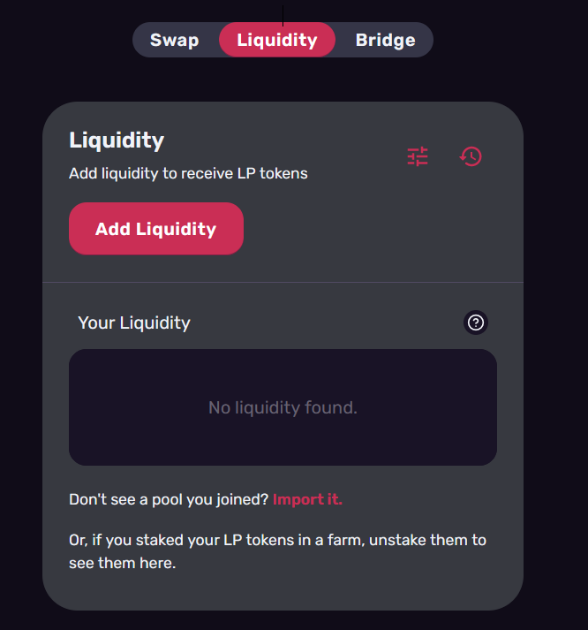Select the Liquidity tab
Viewport: 588px width, 630px height.
[277, 40]
